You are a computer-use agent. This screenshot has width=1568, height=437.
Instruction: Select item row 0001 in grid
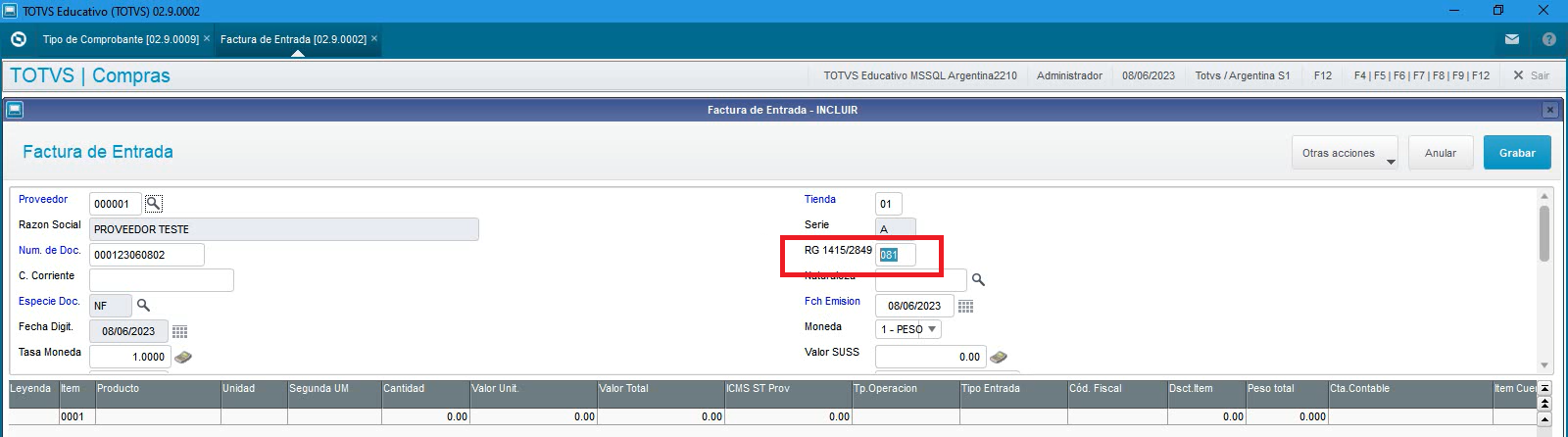(773, 416)
